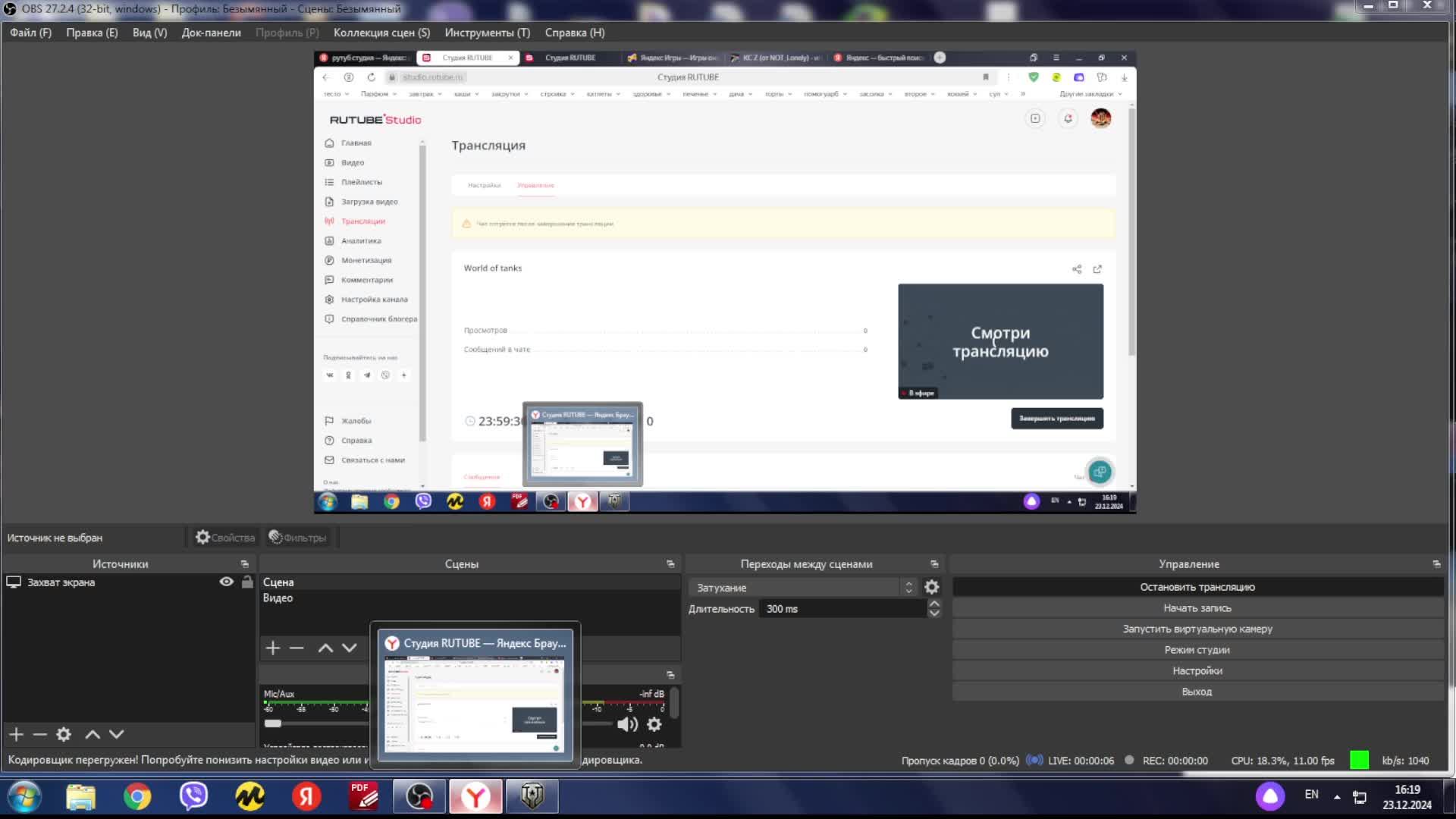Undock the audio mixer panel popout icon
This screenshot has height=819, width=1456.
tap(670, 674)
